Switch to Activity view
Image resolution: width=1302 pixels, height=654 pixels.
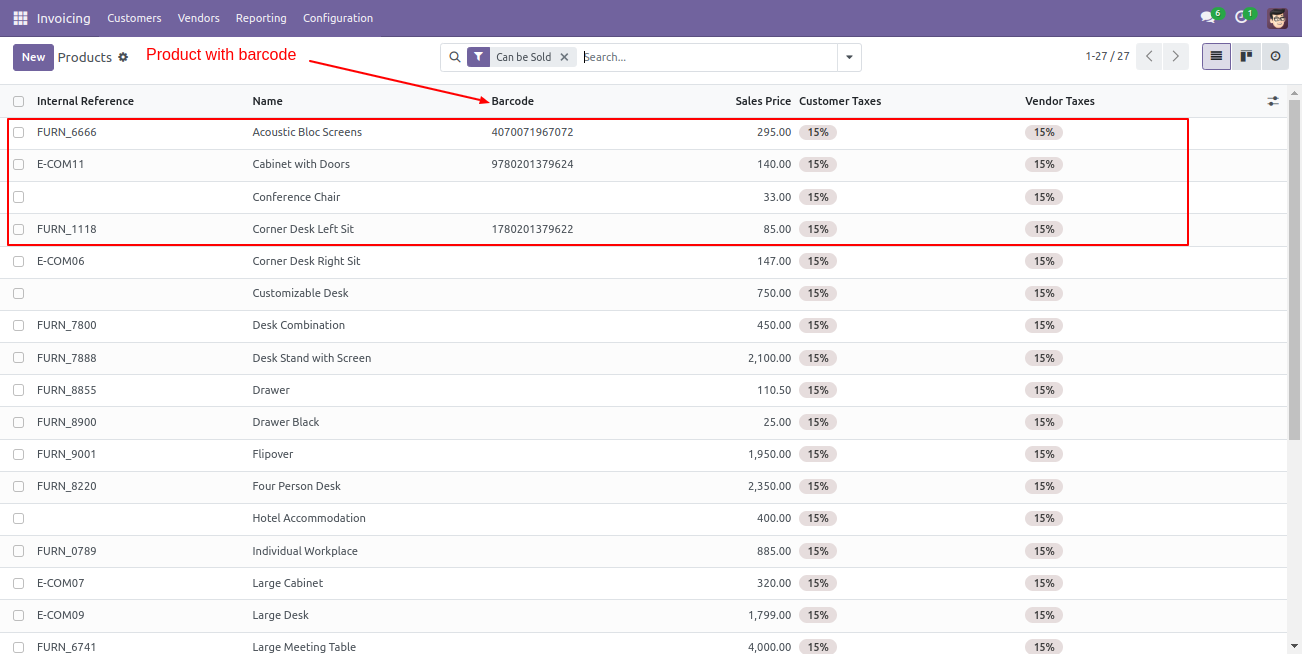(1275, 57)
